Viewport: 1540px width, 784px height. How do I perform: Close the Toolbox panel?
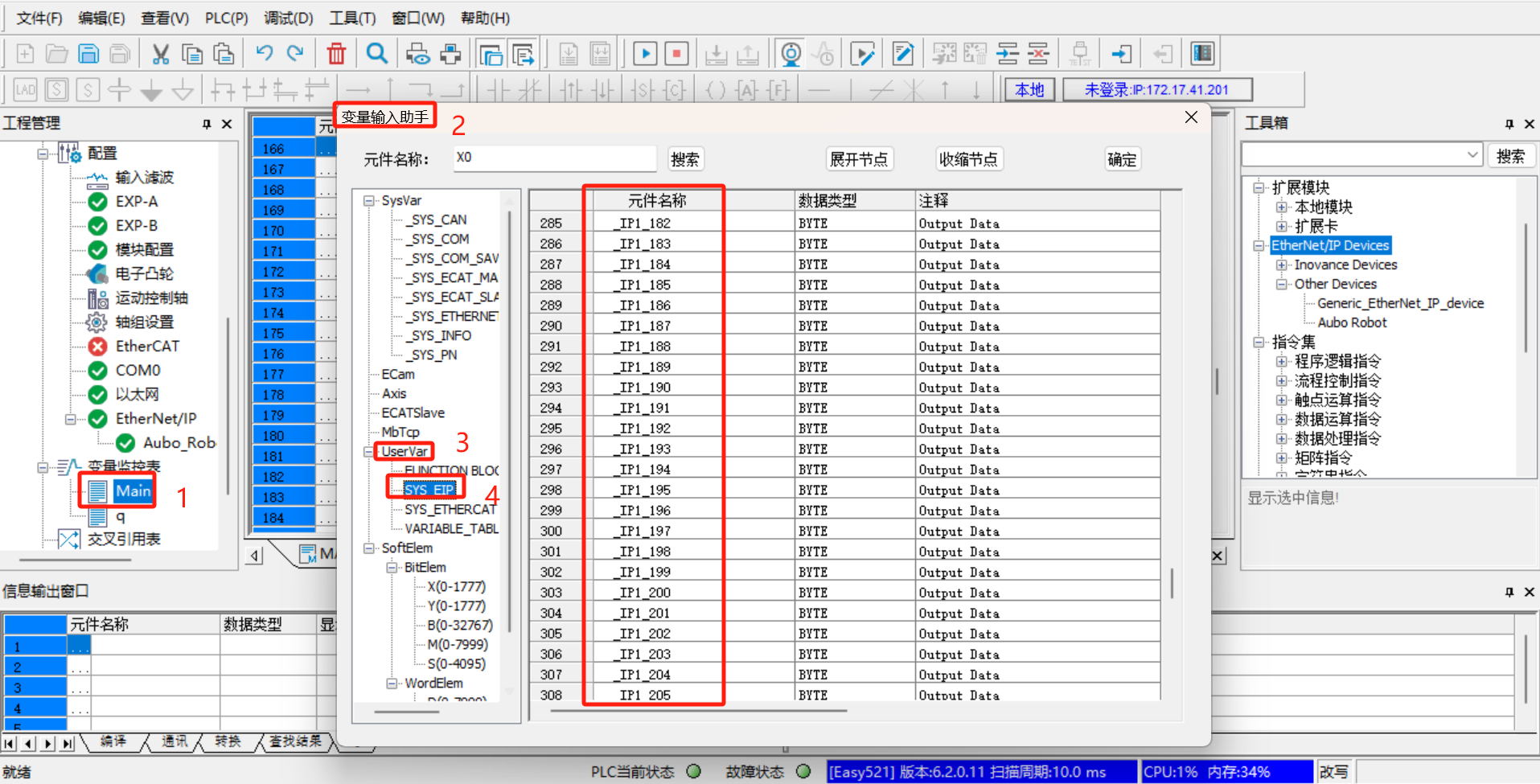(1530, 124)
